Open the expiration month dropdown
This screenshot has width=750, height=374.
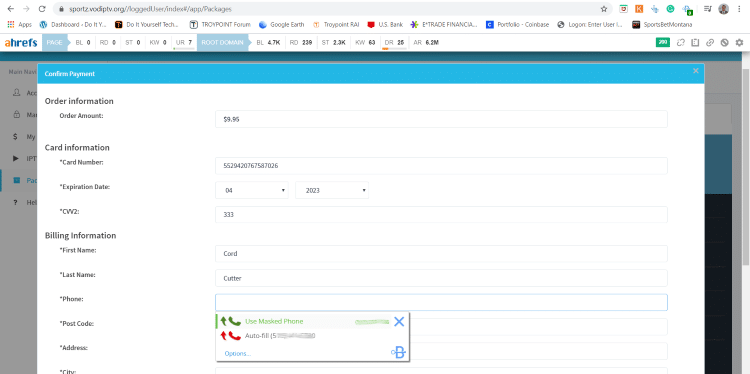click(252, 190)
